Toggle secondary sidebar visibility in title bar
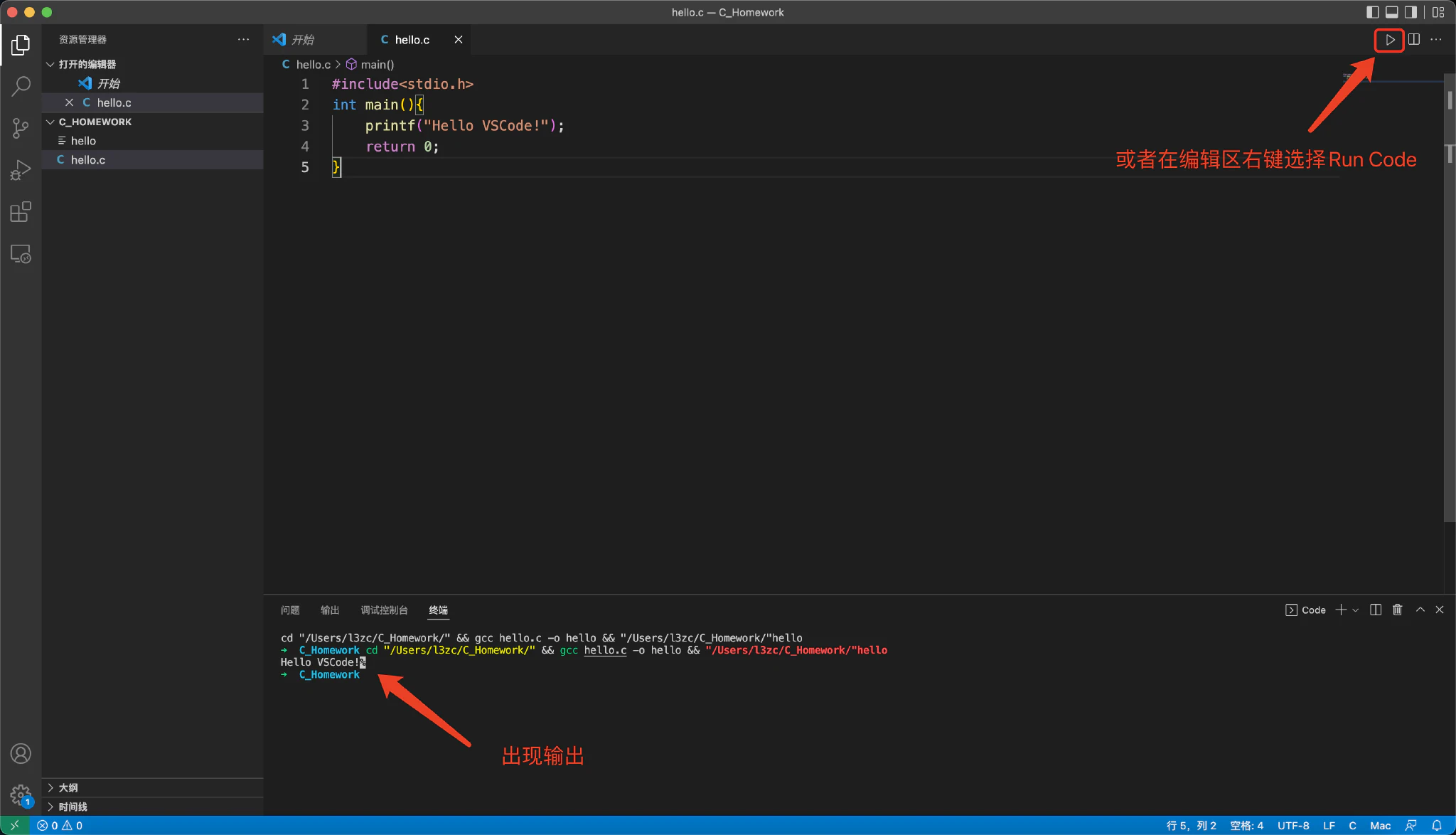The image size is (1456, 835). point(1410,12)
